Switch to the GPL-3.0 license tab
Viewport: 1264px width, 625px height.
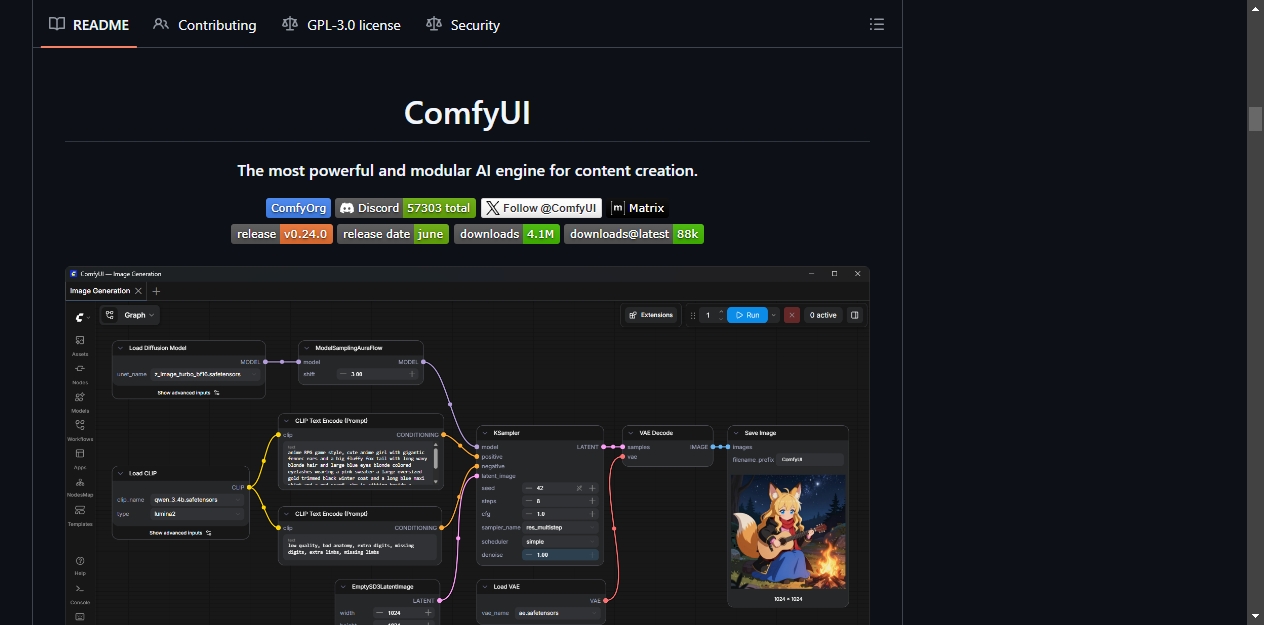tap(341, 24)
